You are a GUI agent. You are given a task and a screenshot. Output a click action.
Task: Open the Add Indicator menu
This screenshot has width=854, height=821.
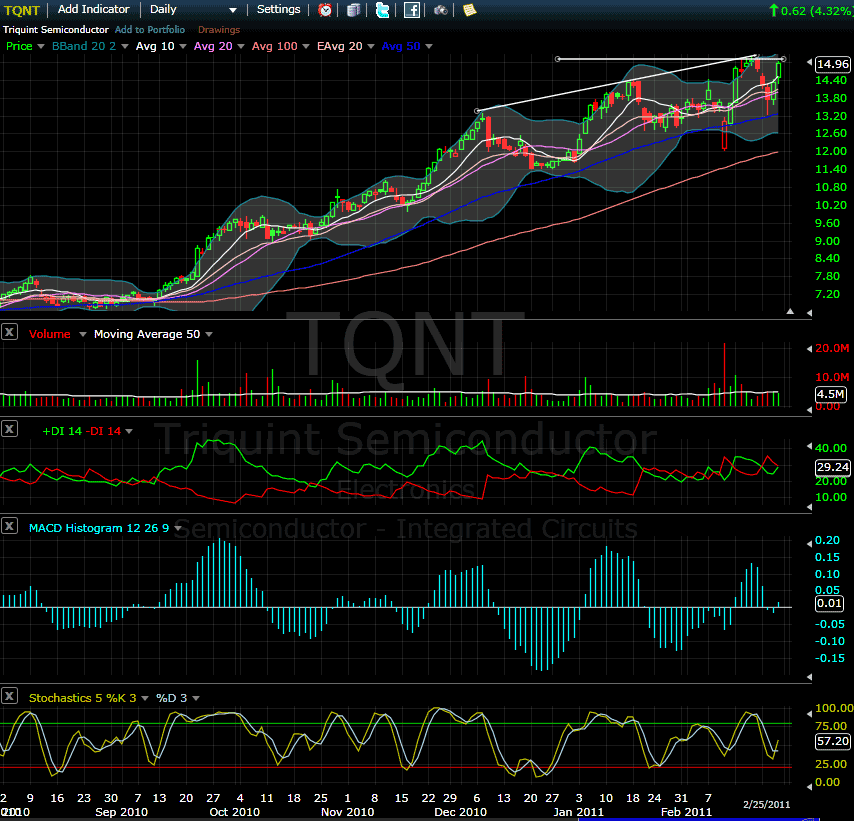pyautogui.click(x=93, y=10)
